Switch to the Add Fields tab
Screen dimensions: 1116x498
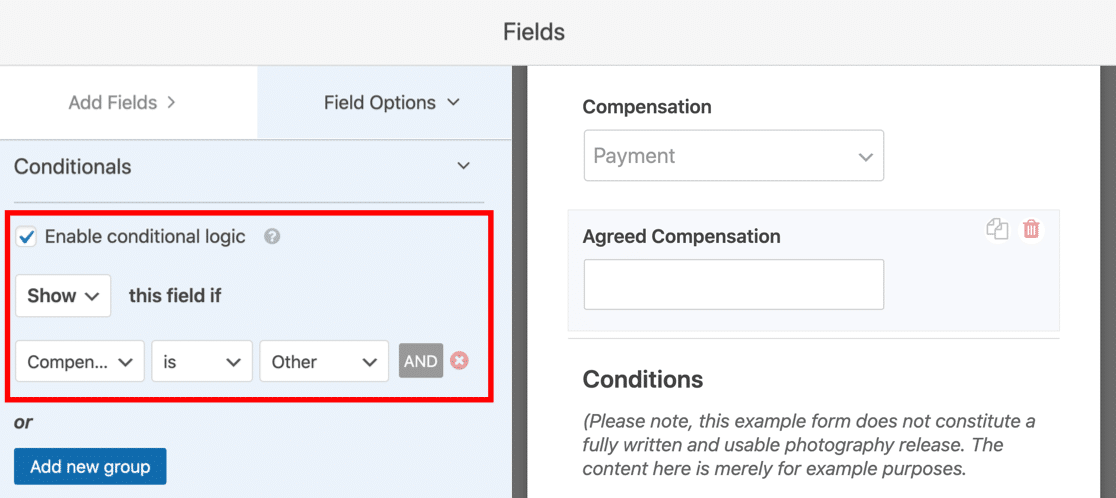pyautogui.click(x=122, y=102)
